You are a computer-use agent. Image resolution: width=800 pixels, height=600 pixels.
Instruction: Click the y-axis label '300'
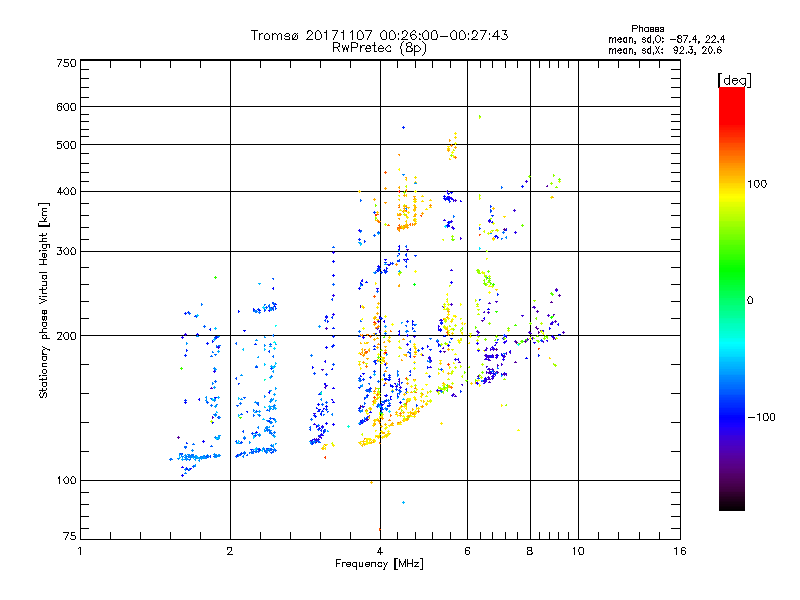(x=66, y=252)
